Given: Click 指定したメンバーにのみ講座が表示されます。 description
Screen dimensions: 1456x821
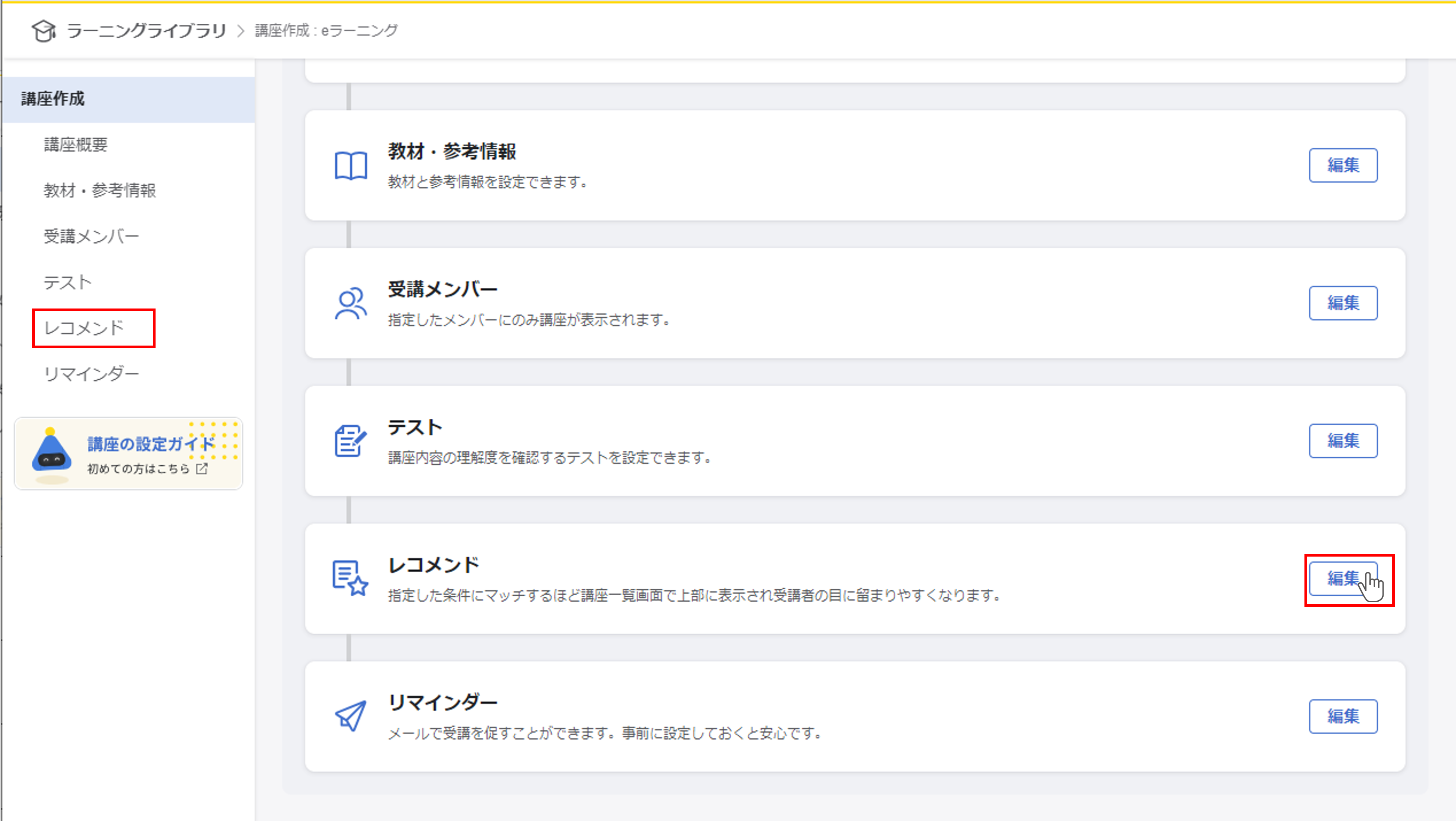Looking at the screenshot, I should (529, 320).
